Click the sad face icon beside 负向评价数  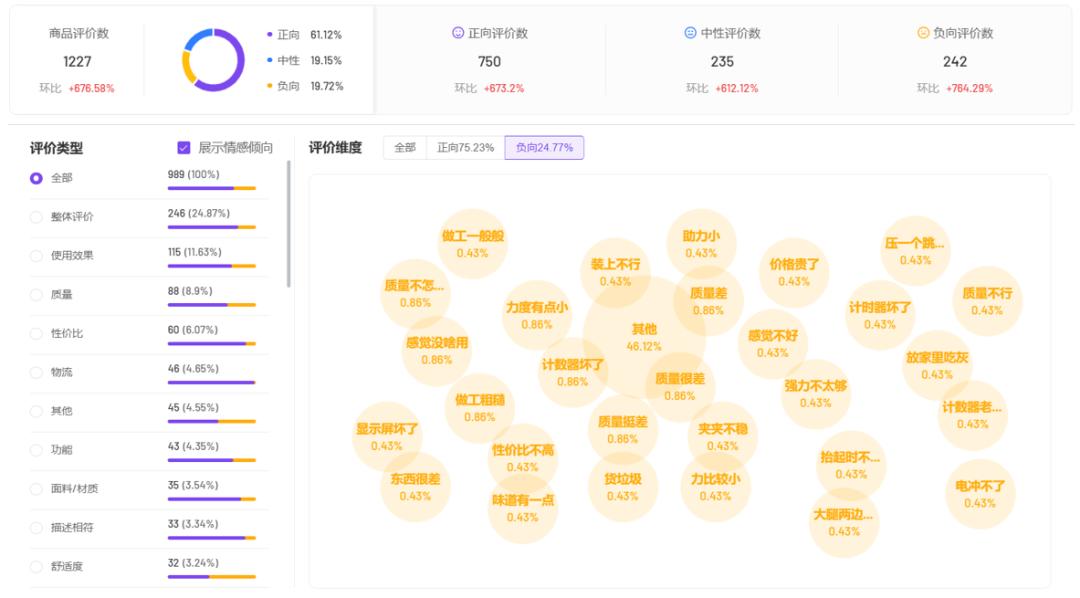[923, 33]
